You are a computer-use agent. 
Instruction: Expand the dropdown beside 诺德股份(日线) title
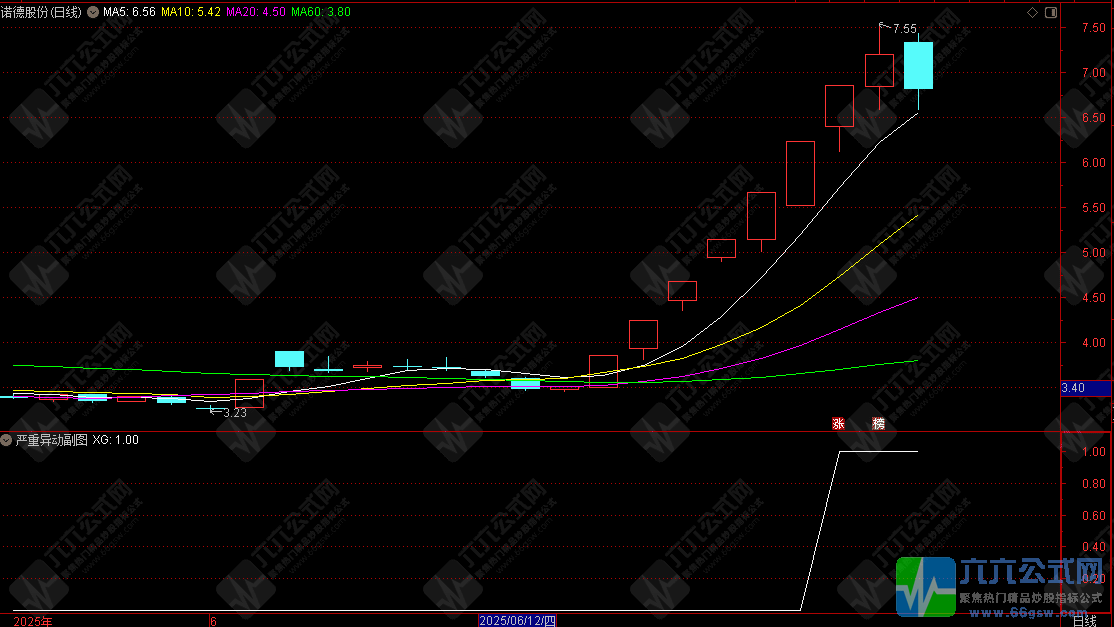[93, 12]
